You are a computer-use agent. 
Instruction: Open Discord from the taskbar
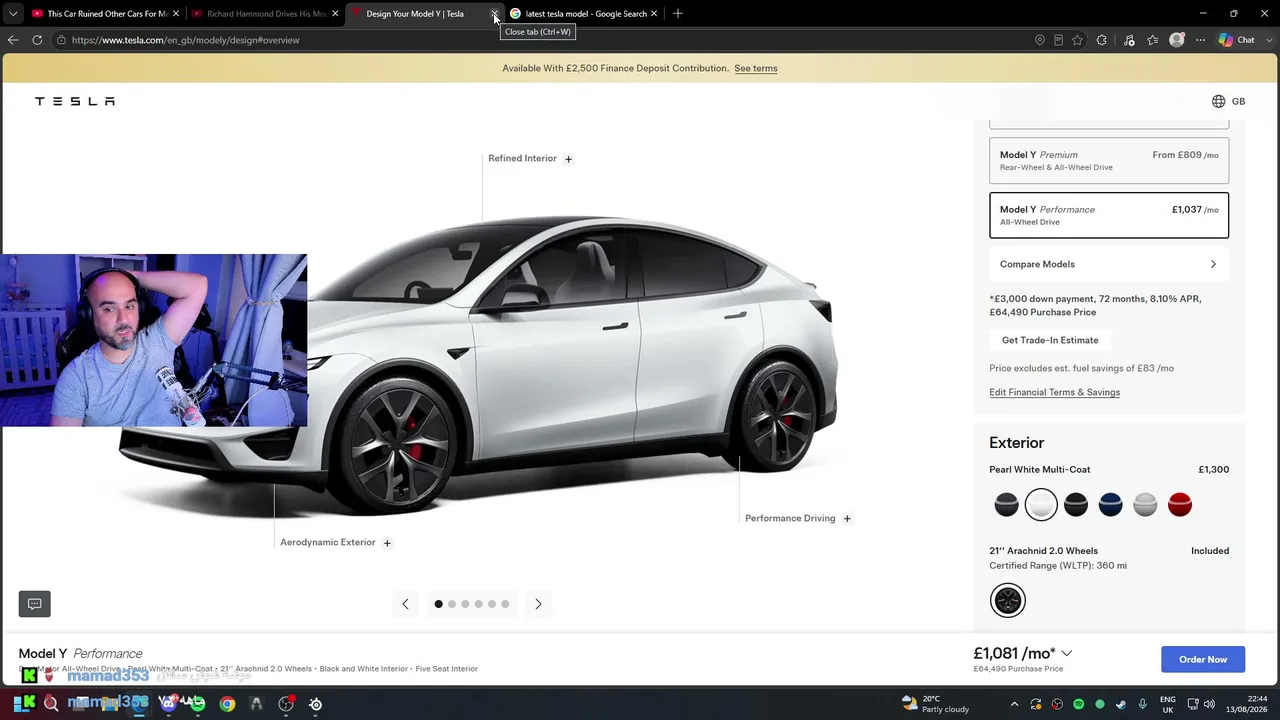tap(168, 704)
